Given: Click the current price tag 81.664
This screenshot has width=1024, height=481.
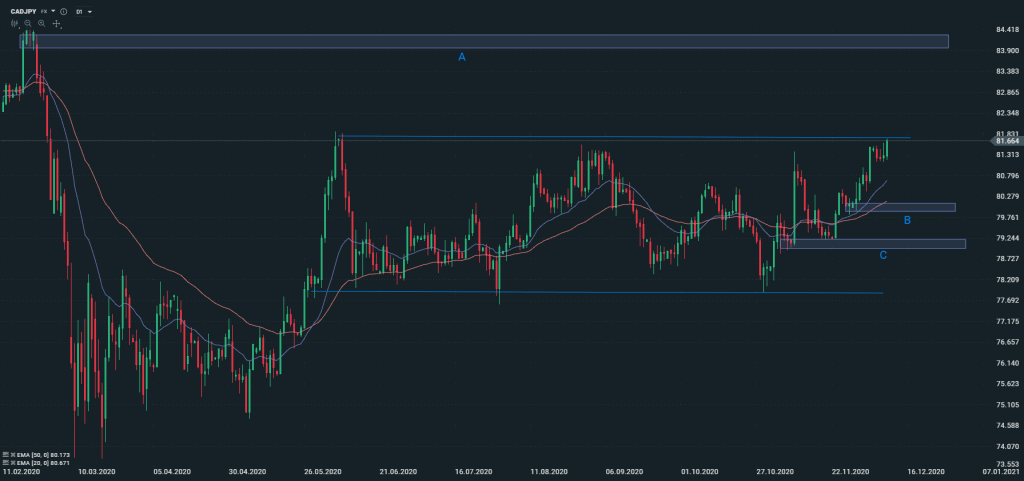Looking at the screenshot, I should pos(1007,141).
